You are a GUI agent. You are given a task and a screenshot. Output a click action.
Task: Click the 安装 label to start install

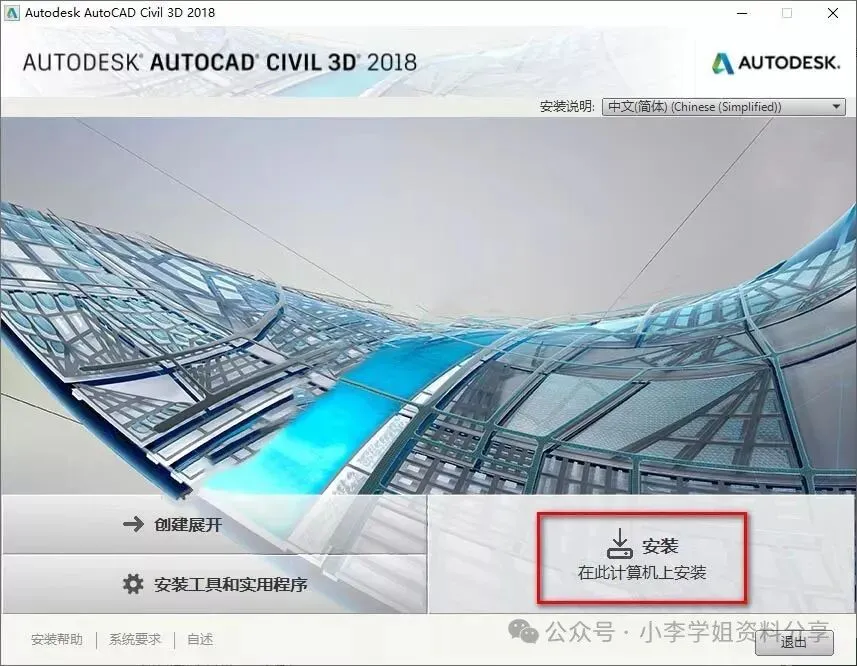point(660,546)
